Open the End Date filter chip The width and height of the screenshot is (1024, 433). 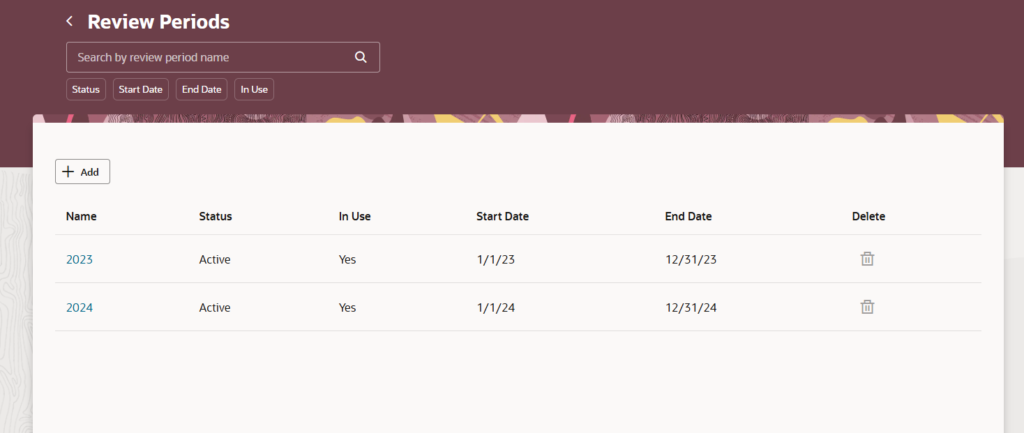[x=201, y=89]
